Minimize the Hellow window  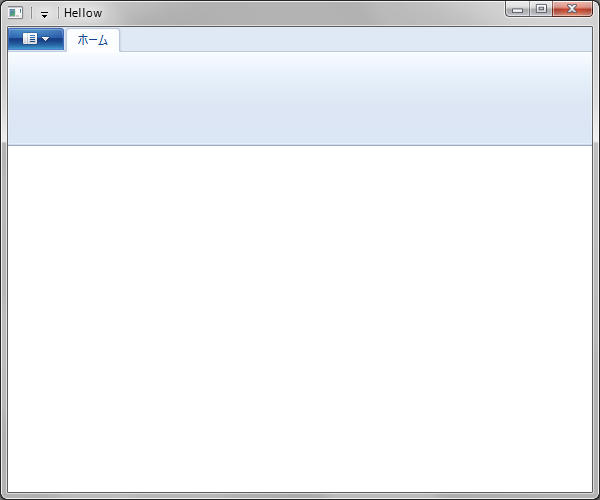tap(517, 9)
